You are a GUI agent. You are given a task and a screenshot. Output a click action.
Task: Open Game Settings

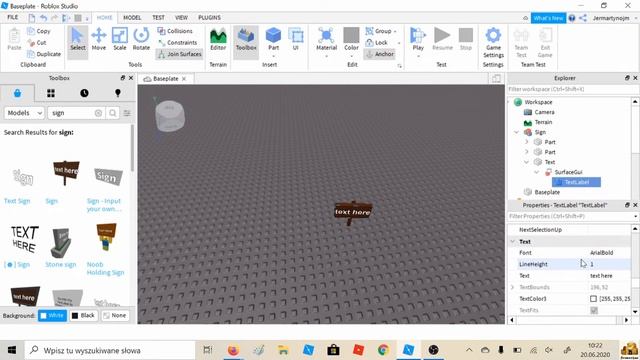493,43
